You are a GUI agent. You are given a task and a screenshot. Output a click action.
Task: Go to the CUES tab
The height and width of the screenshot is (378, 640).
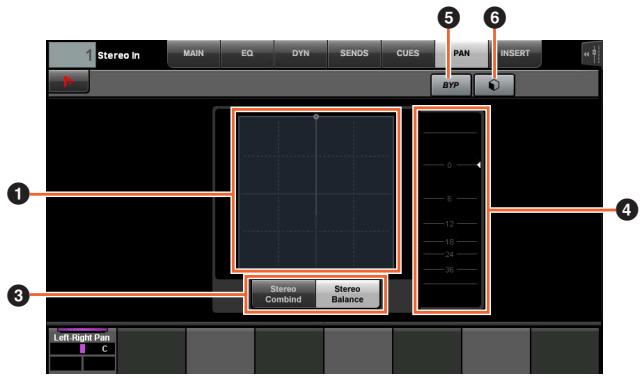pos(408,53)
